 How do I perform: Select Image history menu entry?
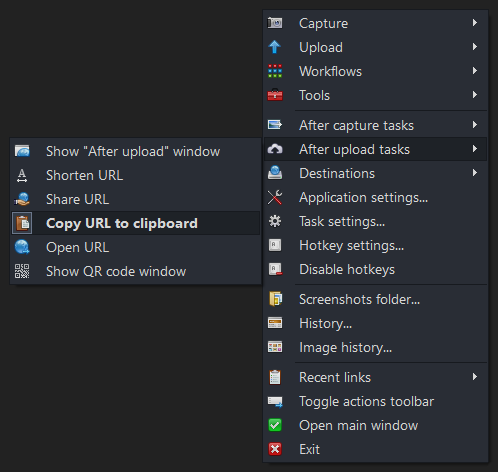tap(376, 347)
